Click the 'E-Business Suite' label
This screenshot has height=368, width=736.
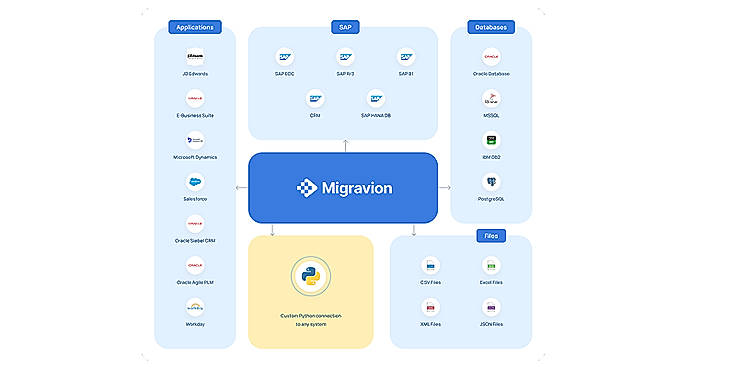tap(195, 115)
